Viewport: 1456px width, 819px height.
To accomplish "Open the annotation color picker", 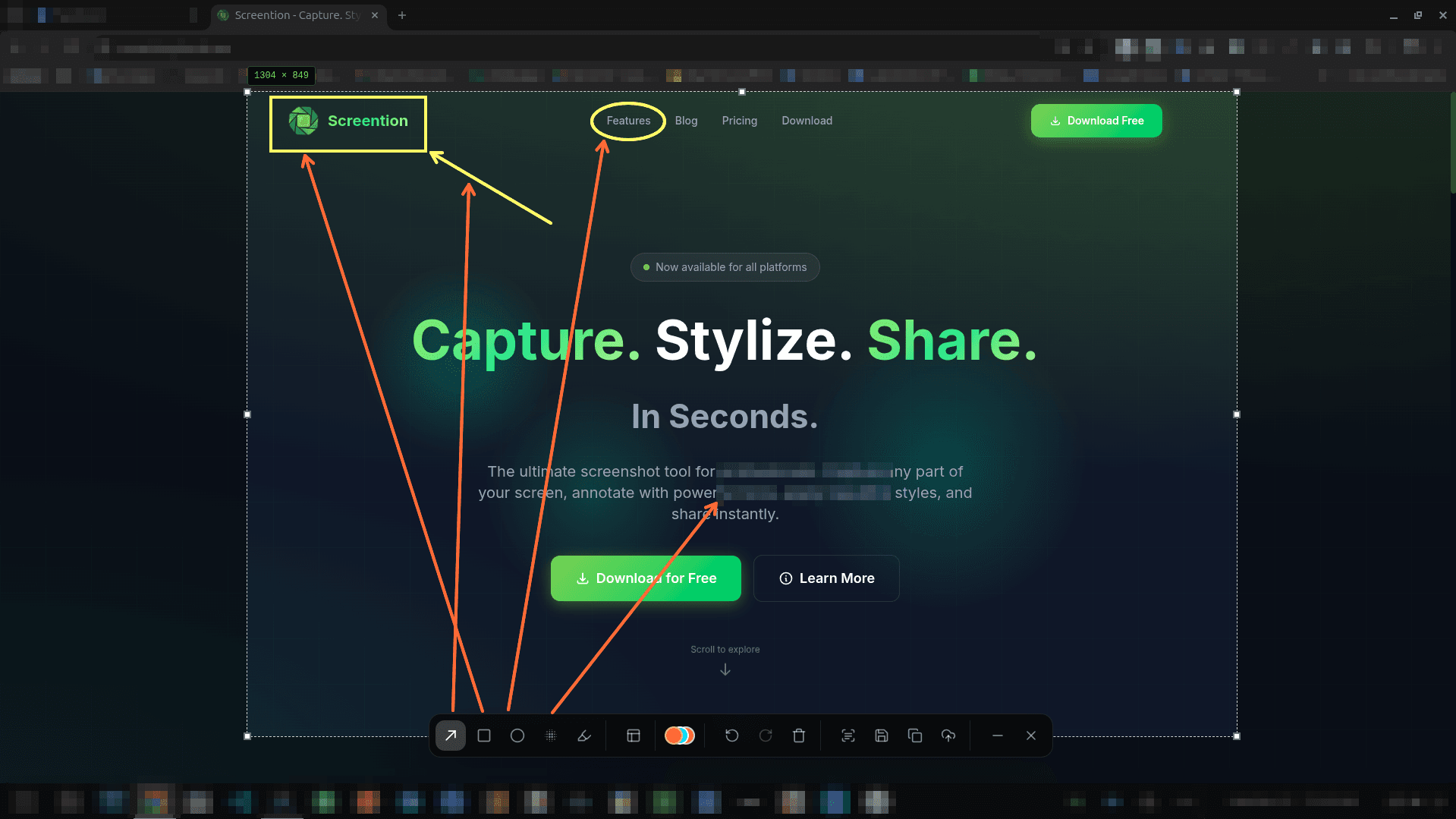I will (680, 736).
